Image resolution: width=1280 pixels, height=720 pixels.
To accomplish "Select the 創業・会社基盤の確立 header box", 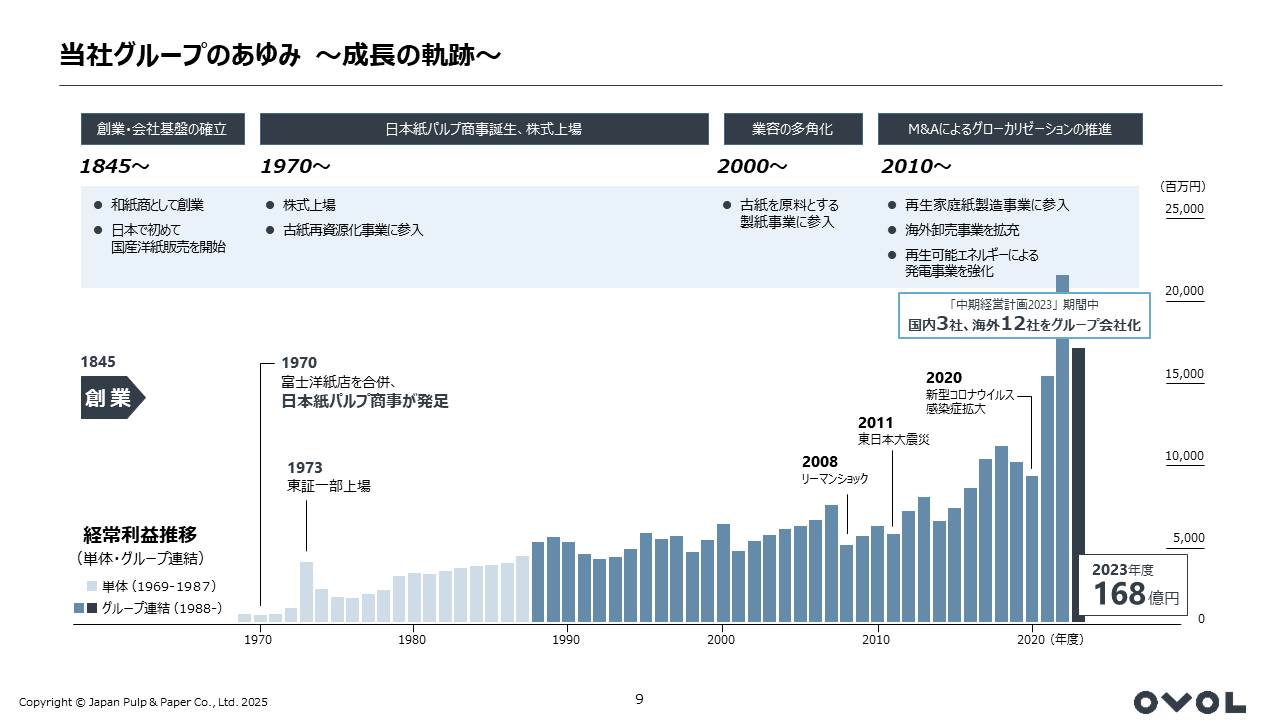I will pyautogui.click(x=163, y=129).
